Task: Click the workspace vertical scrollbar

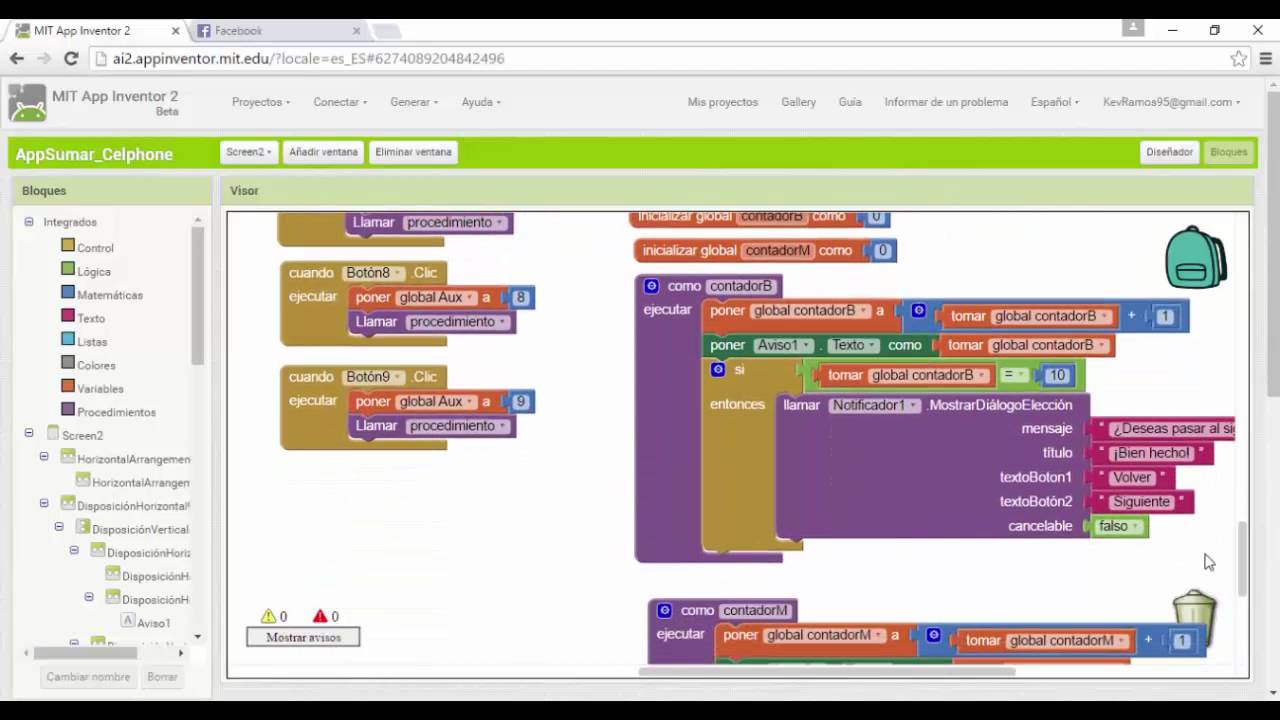Action: coord(1243,558)
